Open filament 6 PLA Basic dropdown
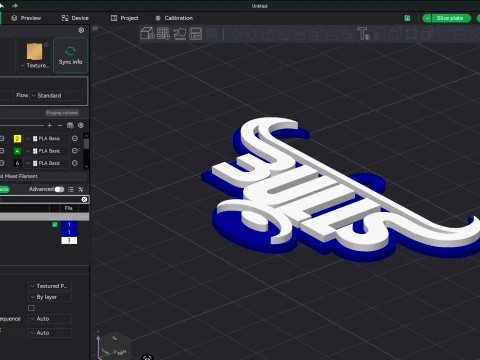480x360 pixels. tap(47, 163)
